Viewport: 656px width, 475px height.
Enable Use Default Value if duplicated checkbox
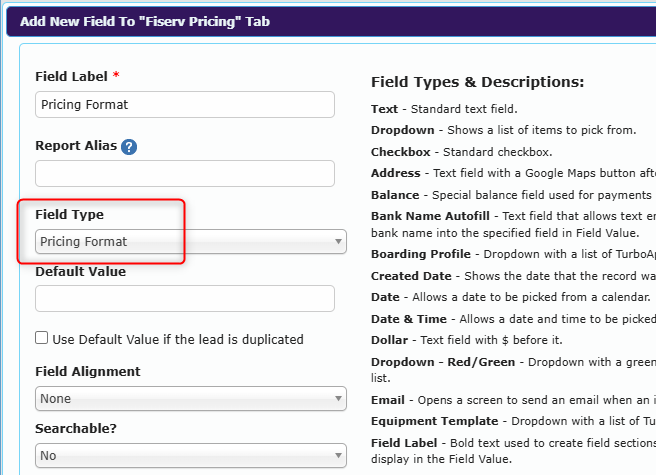tap(42, 338)
